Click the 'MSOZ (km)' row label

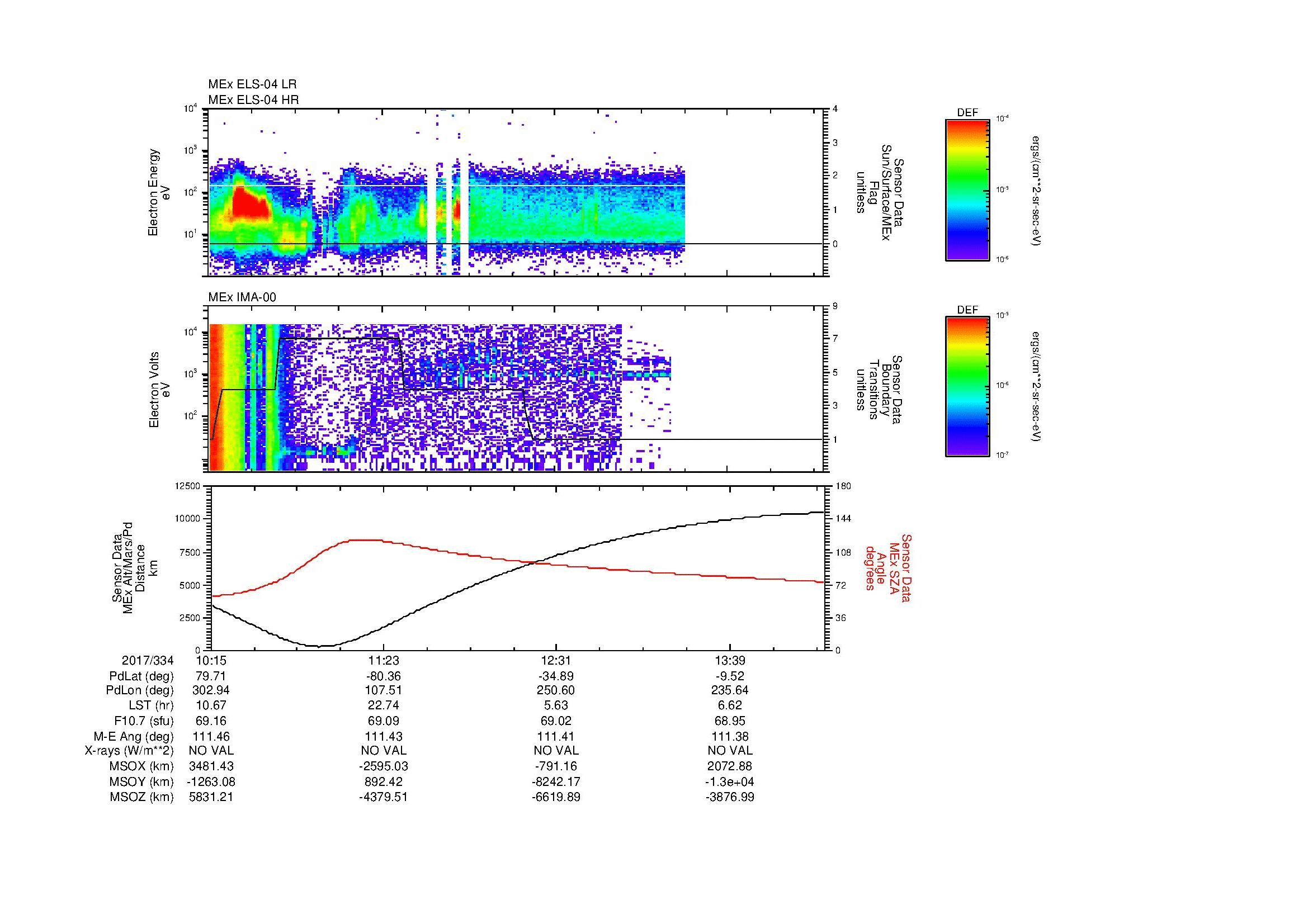tap(141, 797)
